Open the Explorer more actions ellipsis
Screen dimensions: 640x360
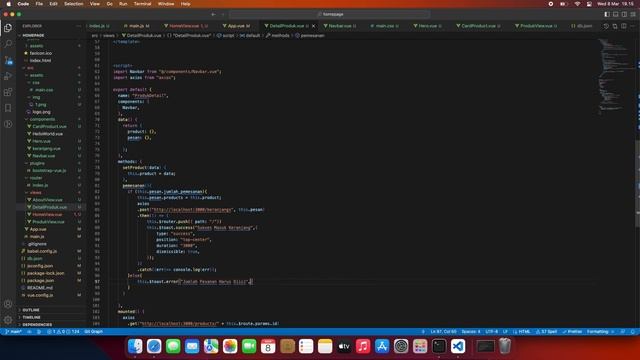click(78, 26)
